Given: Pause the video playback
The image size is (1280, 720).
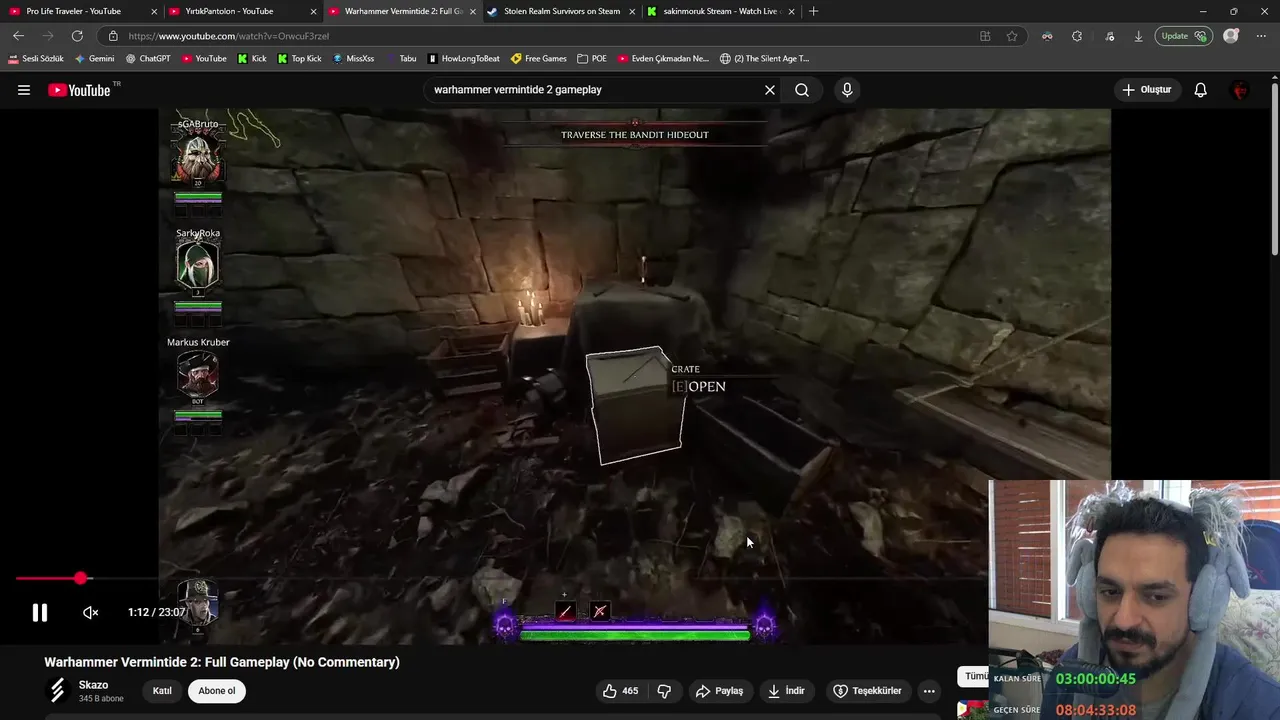Looking at the screenshot, I should click(39, 612).
